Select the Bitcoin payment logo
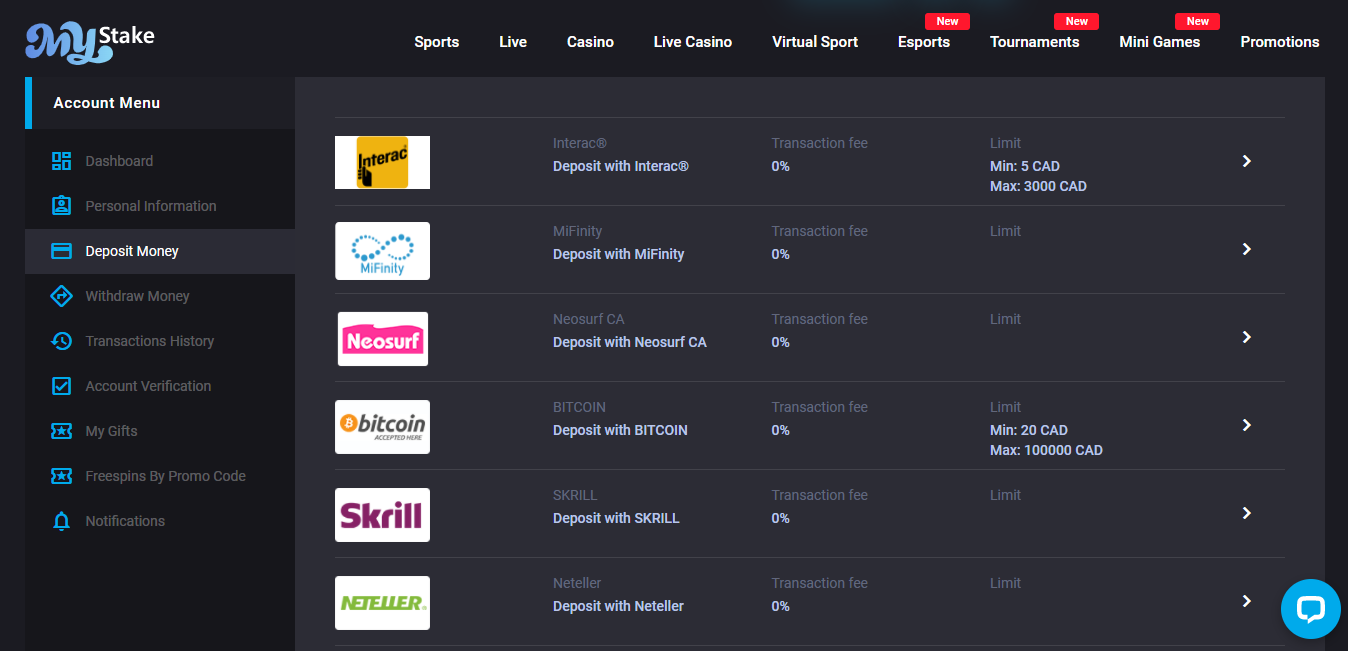This screenshot has width=1348, height=651. click(382, 427)
